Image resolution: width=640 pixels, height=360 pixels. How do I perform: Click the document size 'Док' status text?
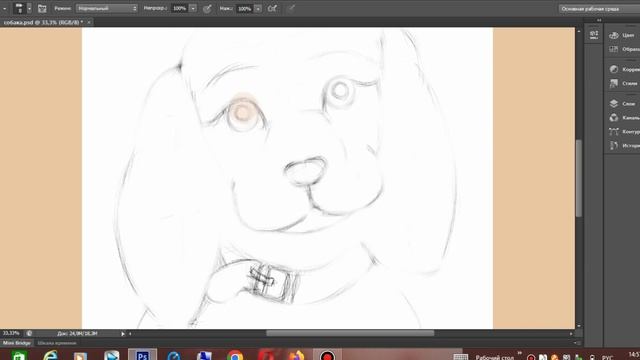point(78,333)
